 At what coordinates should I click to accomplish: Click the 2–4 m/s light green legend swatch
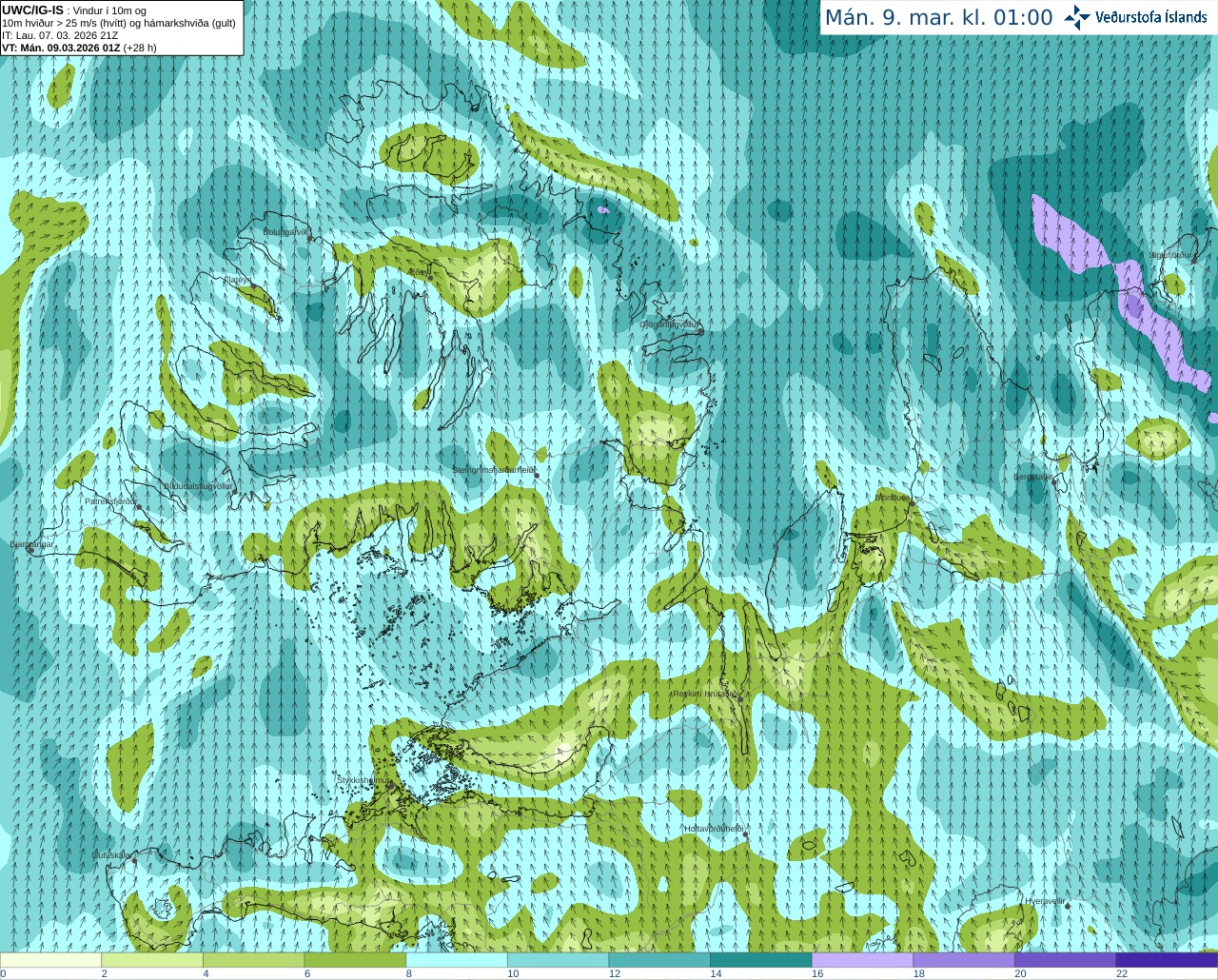(153, 960)
